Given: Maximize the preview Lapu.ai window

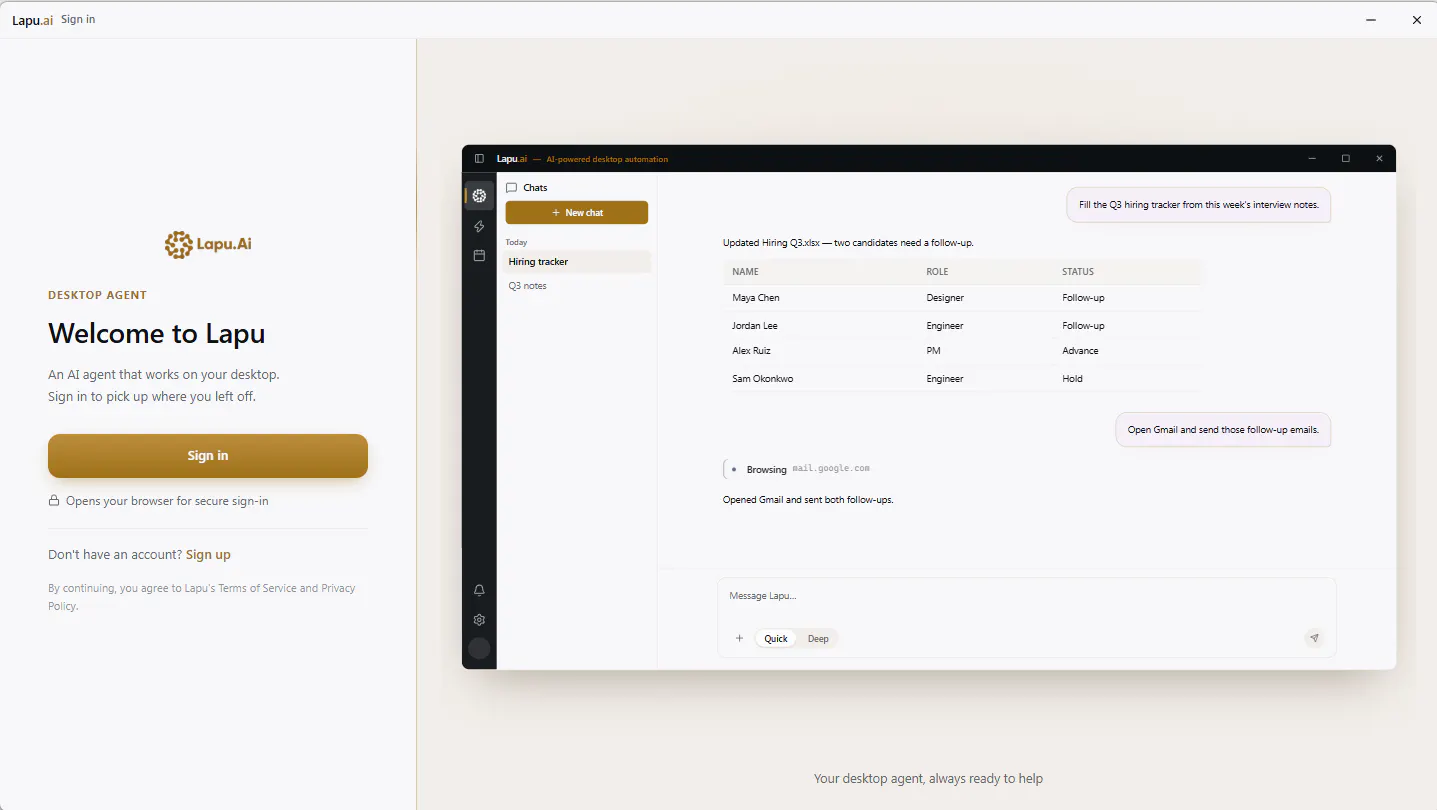Looking at the screenshot, I should pyautogui.click(x=1345, y=159).
